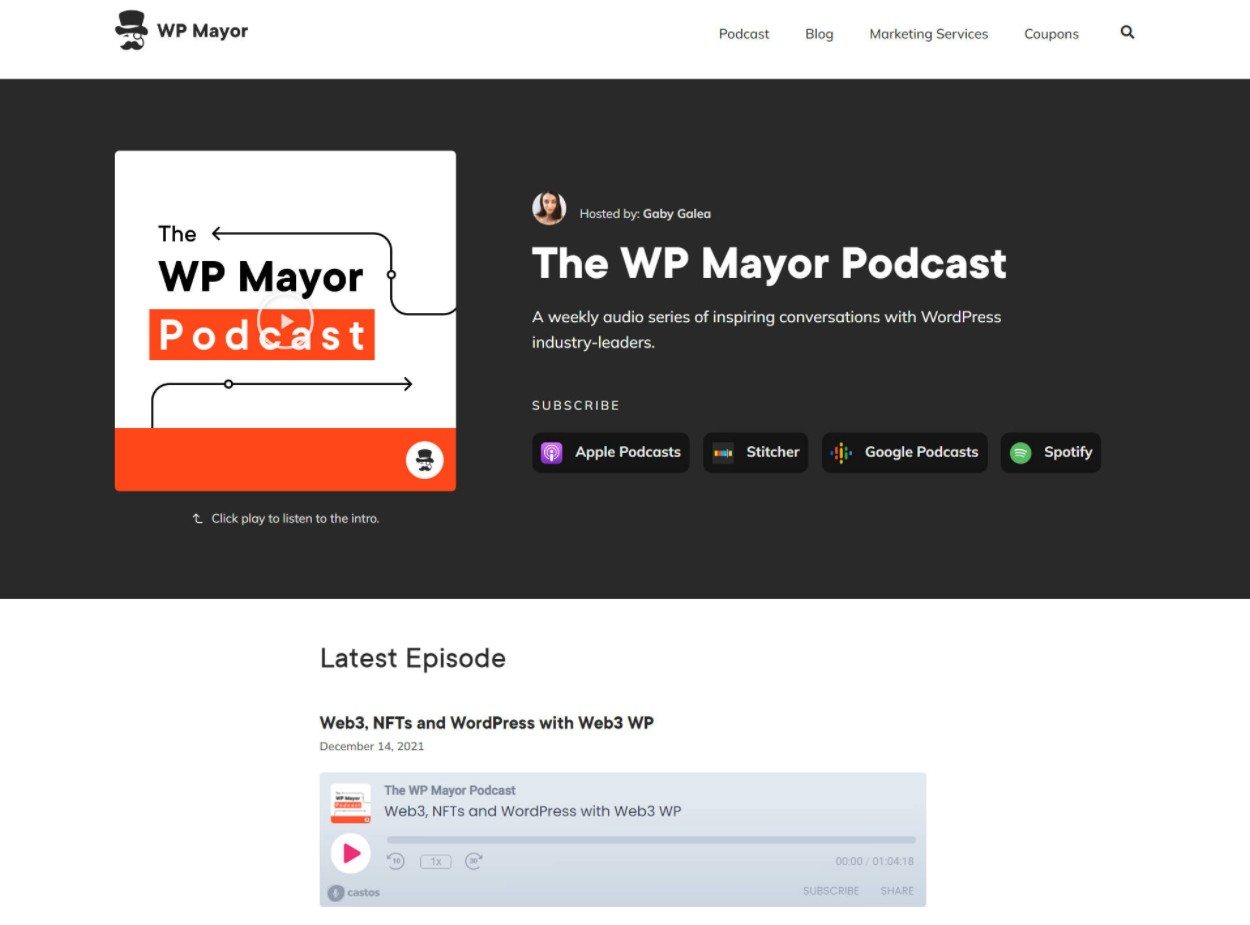Open the Coupons menu item
The width and height of the screenshot is (1250, 925).
[x=1051, y=34]
